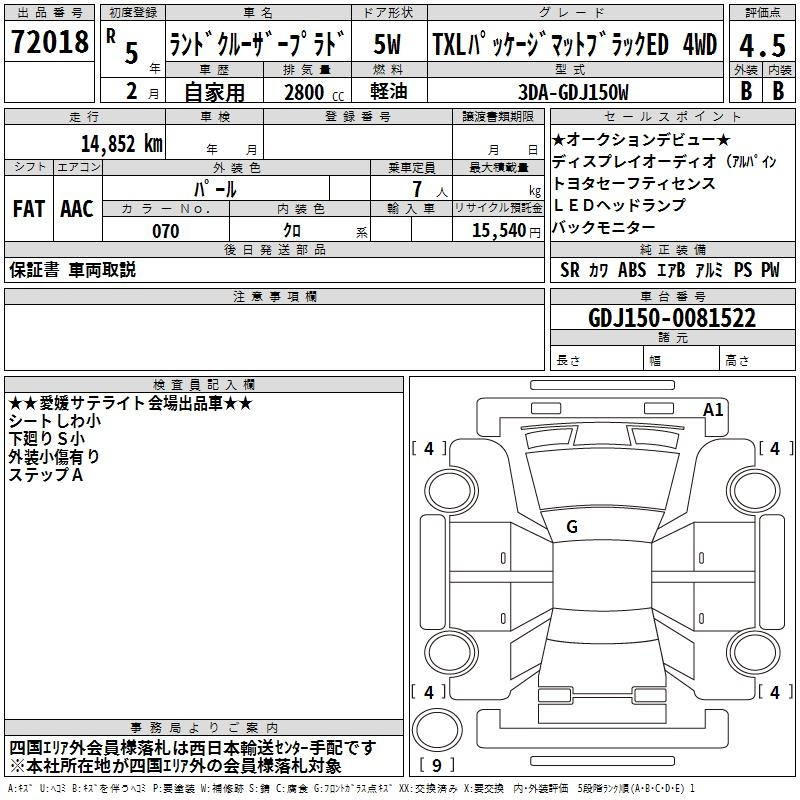This screenshot has height=800, width=800.
Task: Select the inspector note 下廻りS小
Action: 46,439
